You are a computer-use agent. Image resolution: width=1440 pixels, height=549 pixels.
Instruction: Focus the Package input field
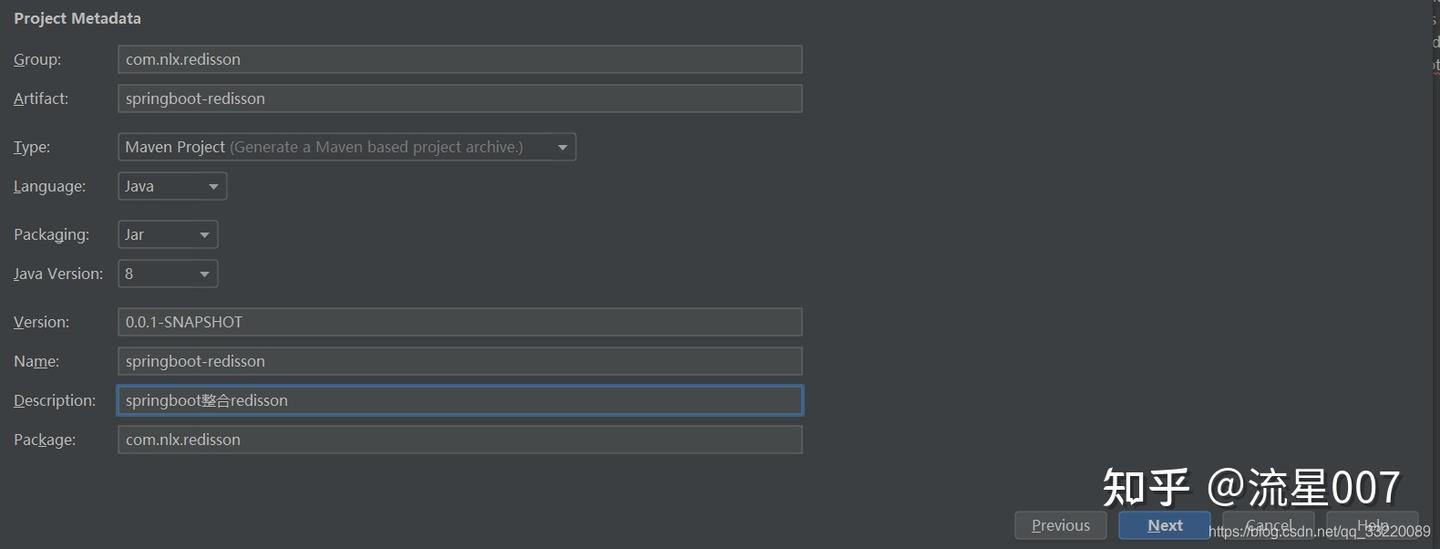459,439
